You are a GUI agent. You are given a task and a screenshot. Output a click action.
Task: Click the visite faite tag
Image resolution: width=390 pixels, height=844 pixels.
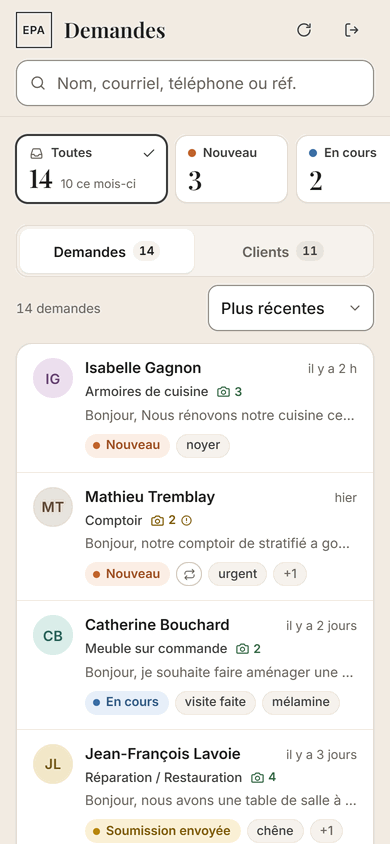tap(215, 702)
